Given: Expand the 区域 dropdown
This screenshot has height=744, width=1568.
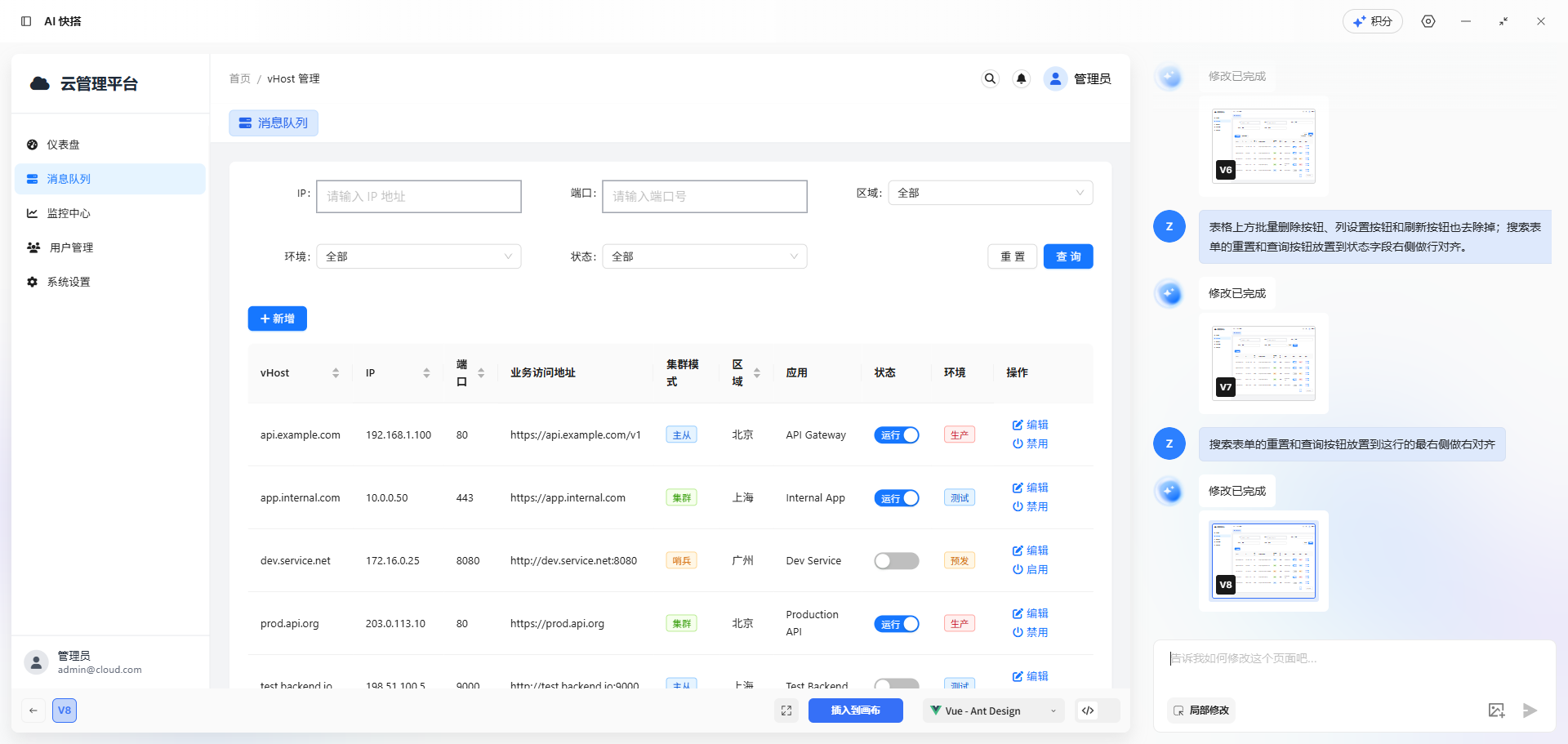Looking at the screenshot, I should 990,193.
